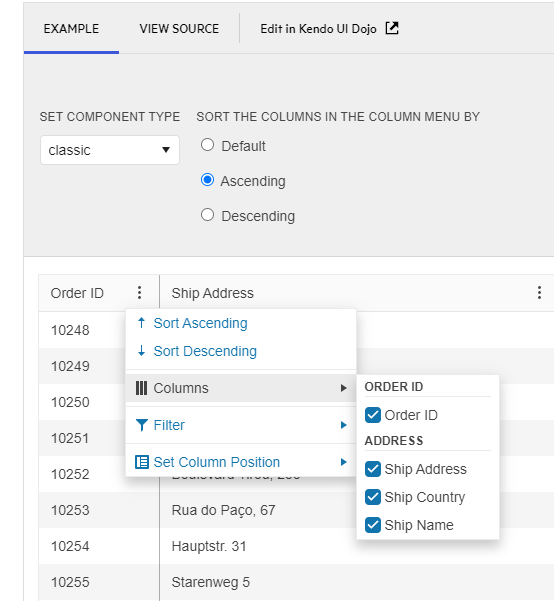Expand the Set Column Position submenu arrow
This screenshot has height=601, width=554.
pyautogui.click(x=344, y=462)
